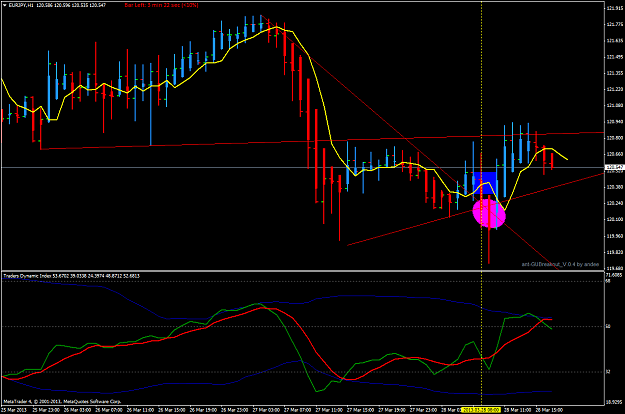Image resolution: width=625 pixels, height=414 pixels.
Task: Click the '26 Mar 07:00' time axis label
Action: (109, 410)
